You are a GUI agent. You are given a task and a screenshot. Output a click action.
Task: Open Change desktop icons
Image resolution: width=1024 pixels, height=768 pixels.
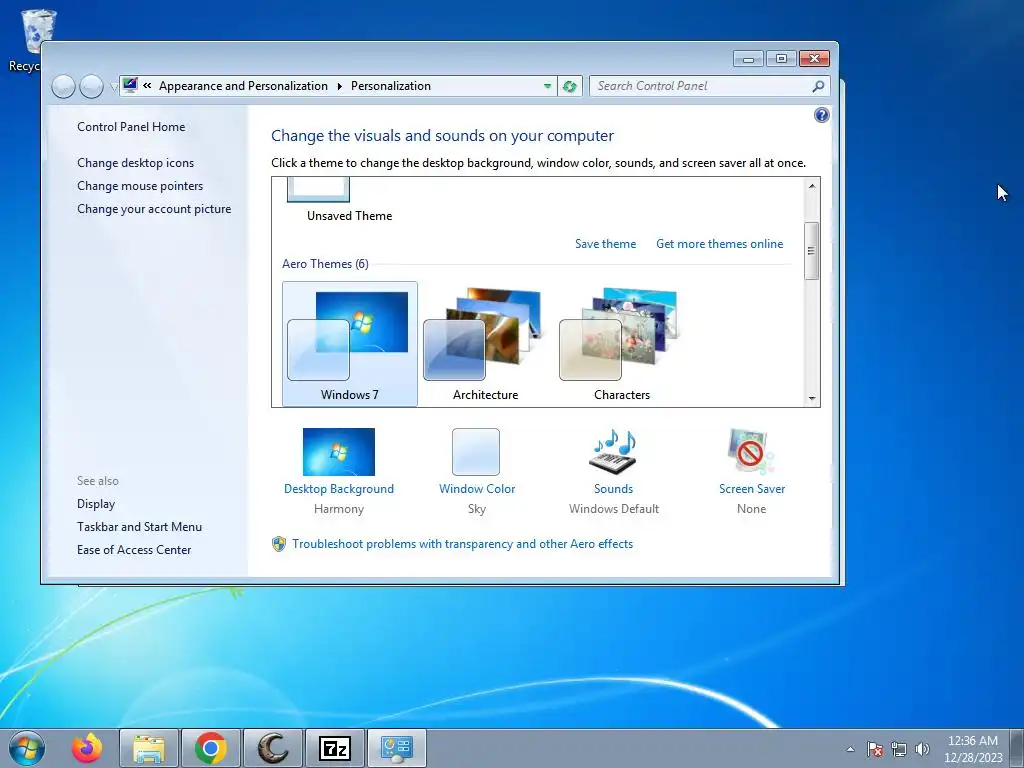[135, 163]
